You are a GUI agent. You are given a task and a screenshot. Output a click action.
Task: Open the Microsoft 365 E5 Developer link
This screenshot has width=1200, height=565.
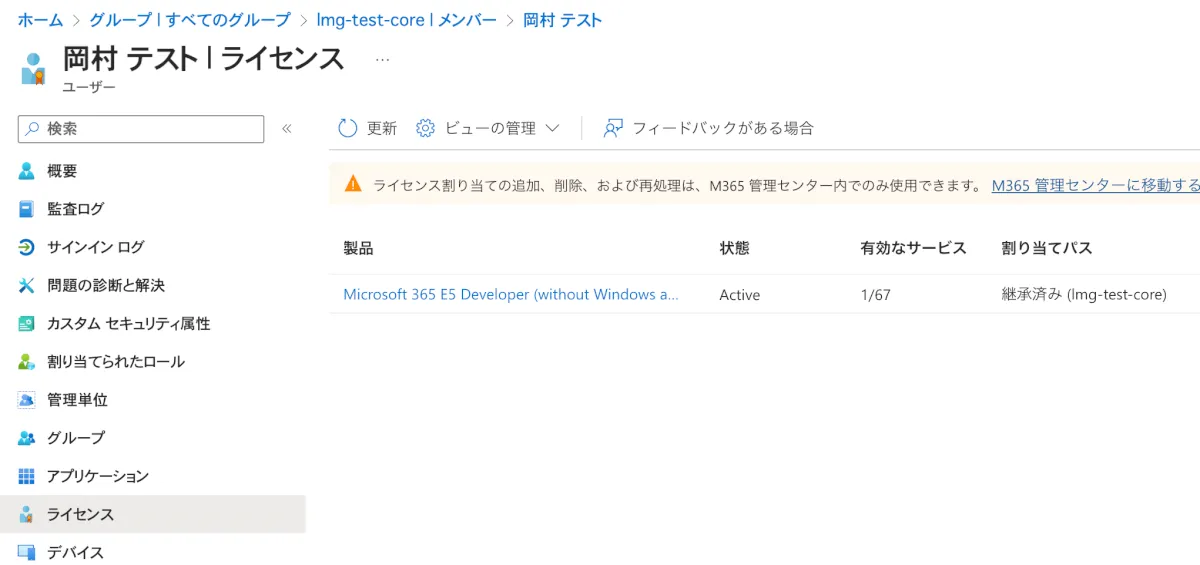tap(510, 295)
